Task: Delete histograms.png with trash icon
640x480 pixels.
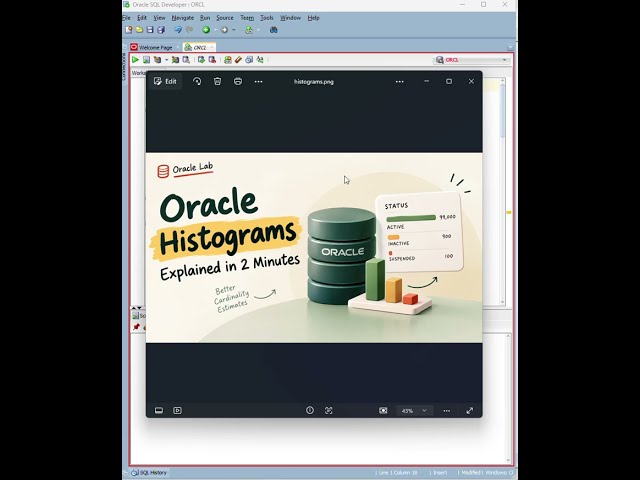Action: pos(218,81)
